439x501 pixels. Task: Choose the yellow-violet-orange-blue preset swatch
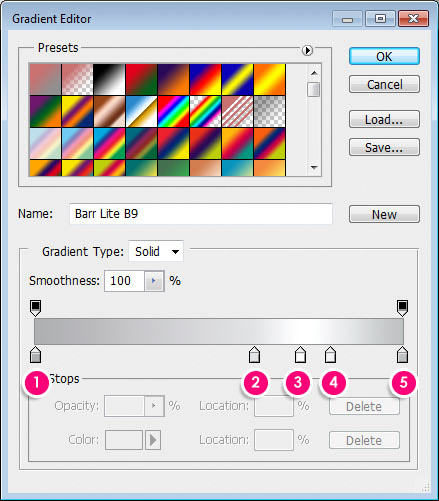(77, 111)
